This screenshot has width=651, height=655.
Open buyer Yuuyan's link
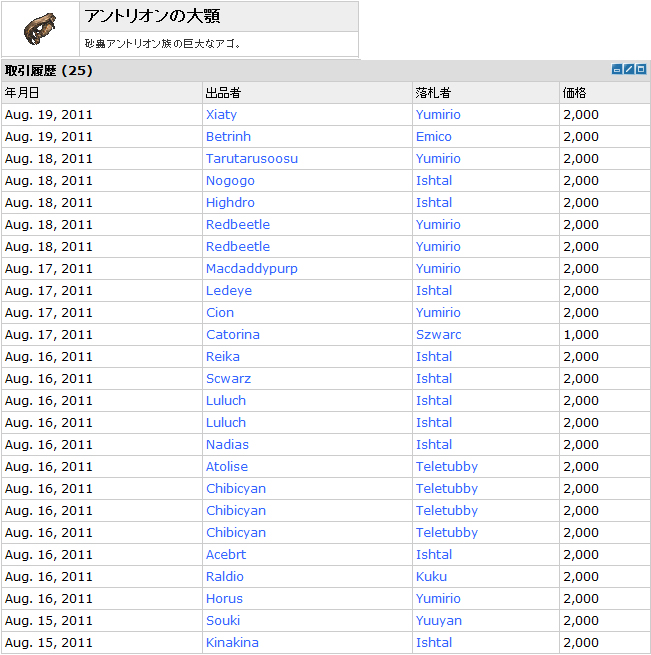[x=439, y=620]
